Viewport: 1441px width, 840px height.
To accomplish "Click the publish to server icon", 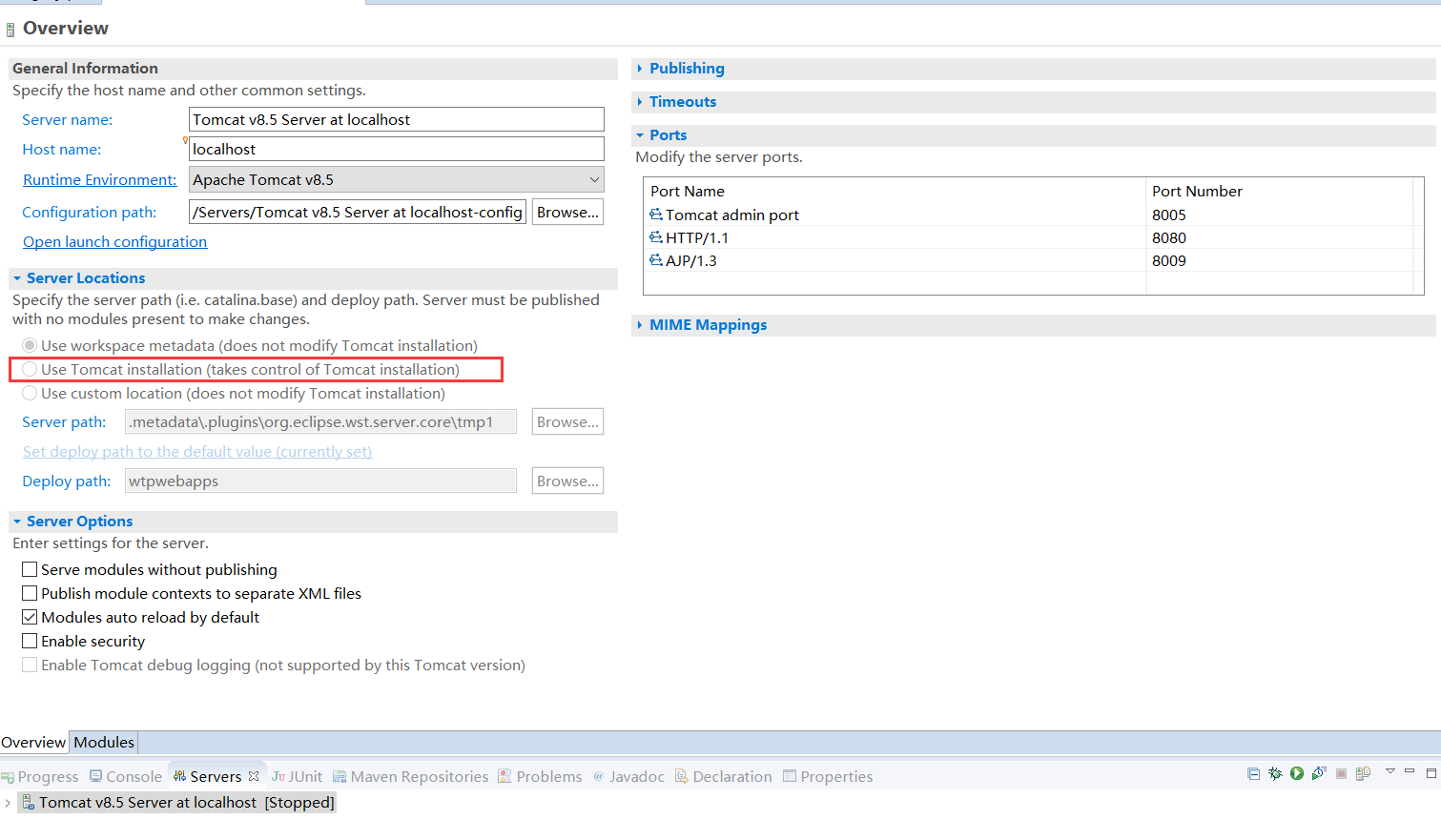I will click(1364, 773).
